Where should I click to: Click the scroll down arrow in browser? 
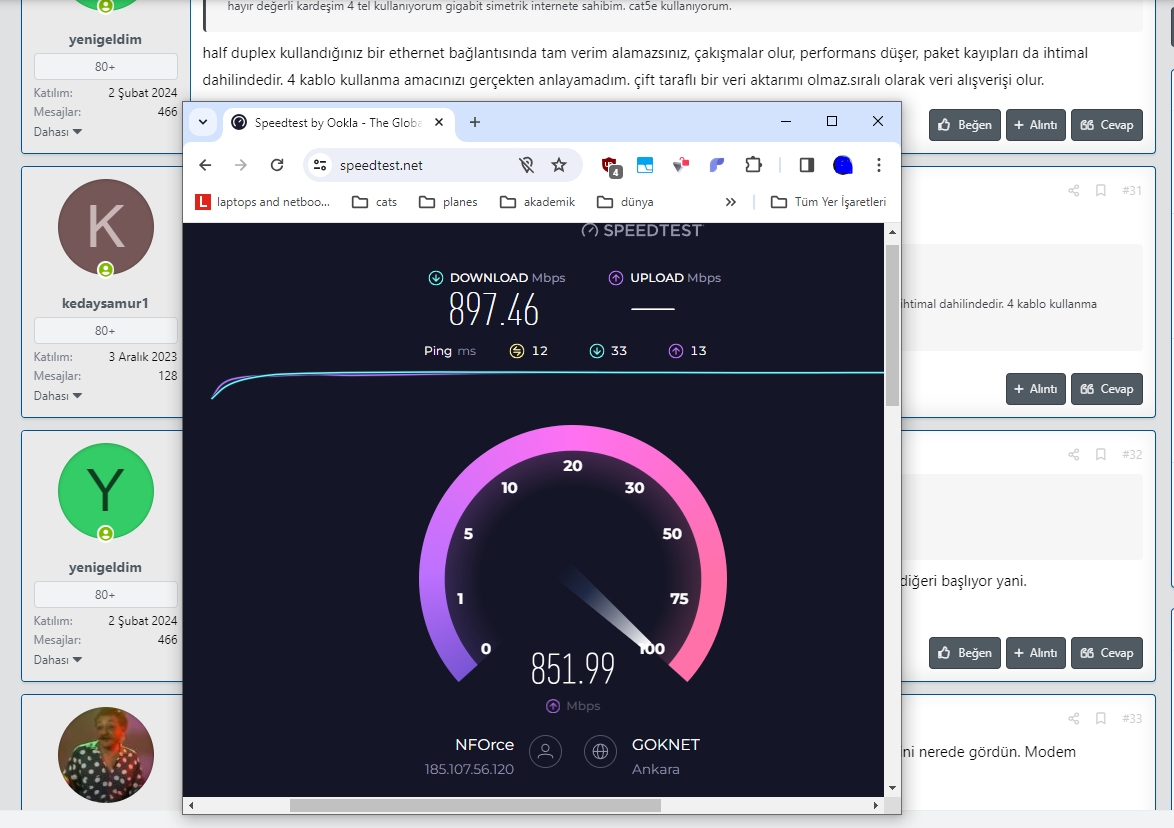pos(892,788)
